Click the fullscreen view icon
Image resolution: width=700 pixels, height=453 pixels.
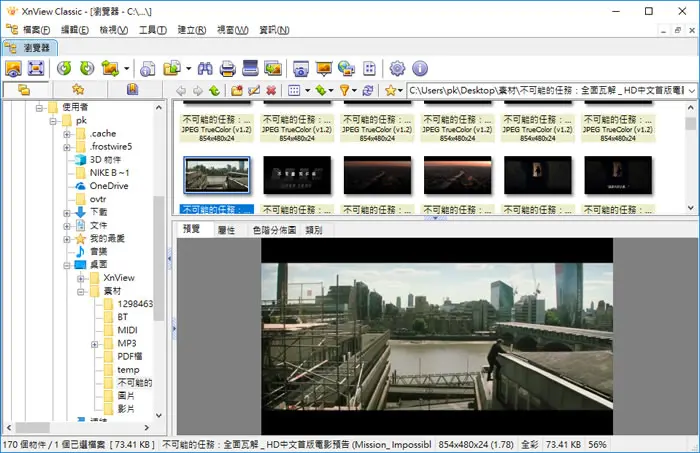pos(36,68)
